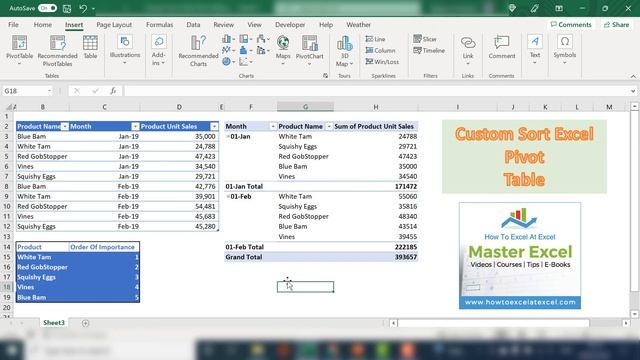Open the View tab
The image size is (640, 360).
pyautogui.click(x=254, y=25)
